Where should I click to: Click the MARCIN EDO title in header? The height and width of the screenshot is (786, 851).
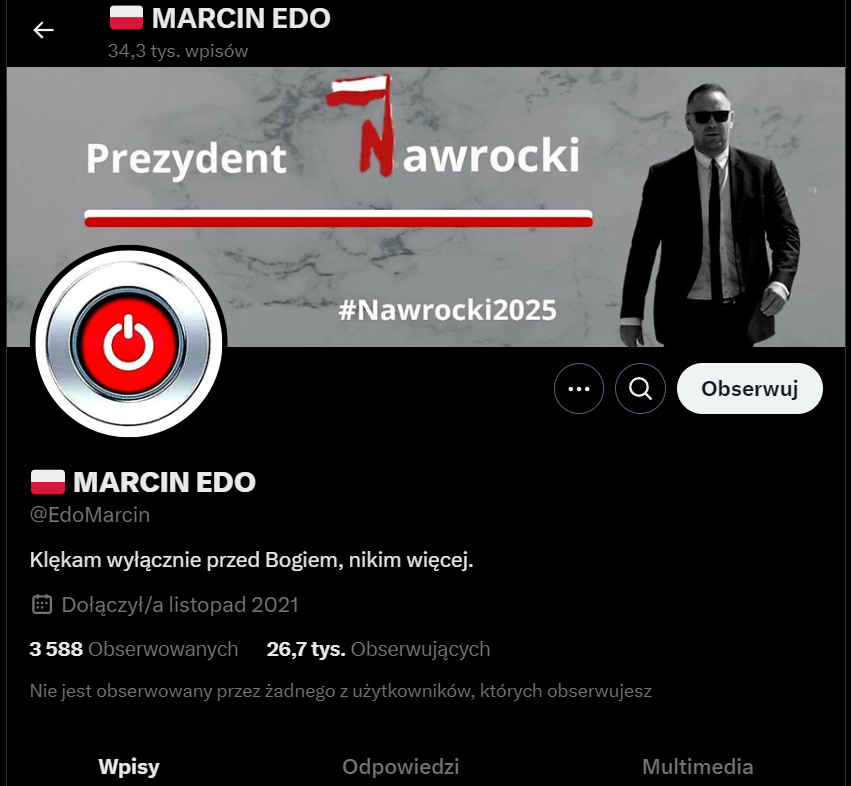241,18
